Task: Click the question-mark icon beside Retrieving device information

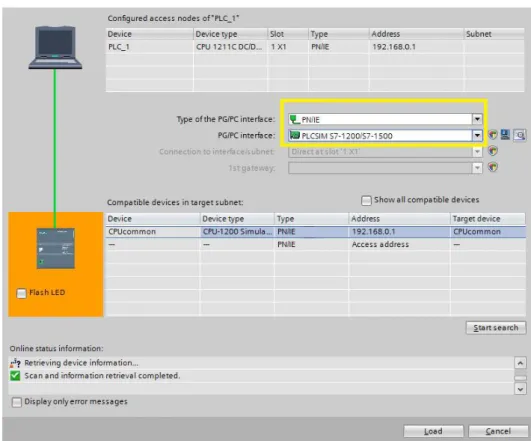Action: pos(15,363)
